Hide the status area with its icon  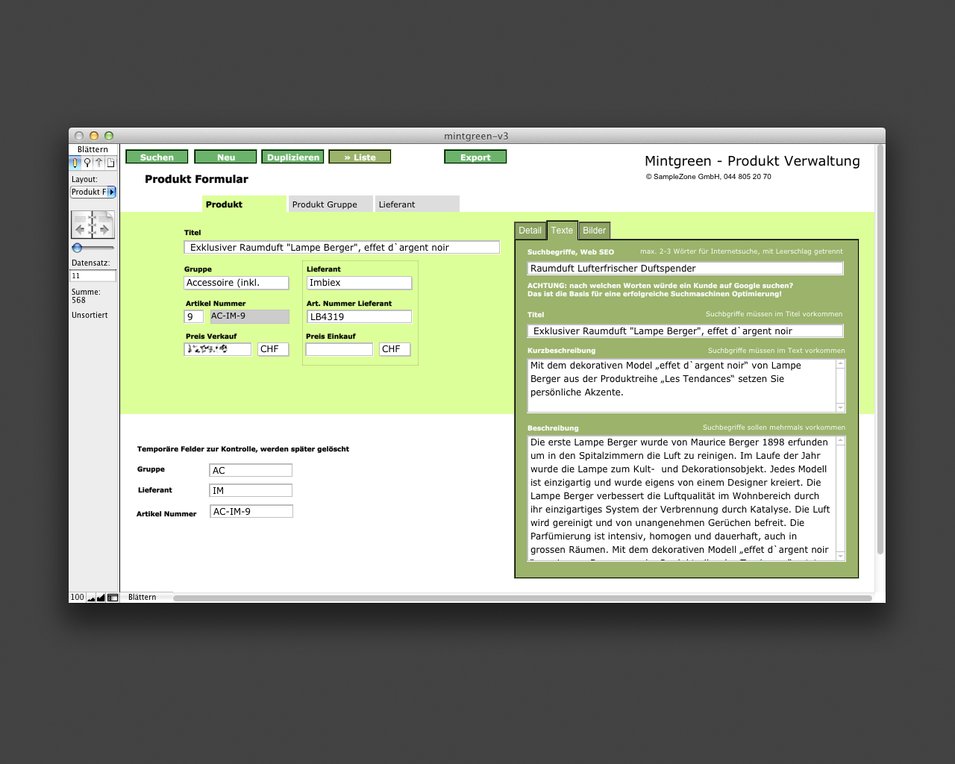[x=112, y=597]
